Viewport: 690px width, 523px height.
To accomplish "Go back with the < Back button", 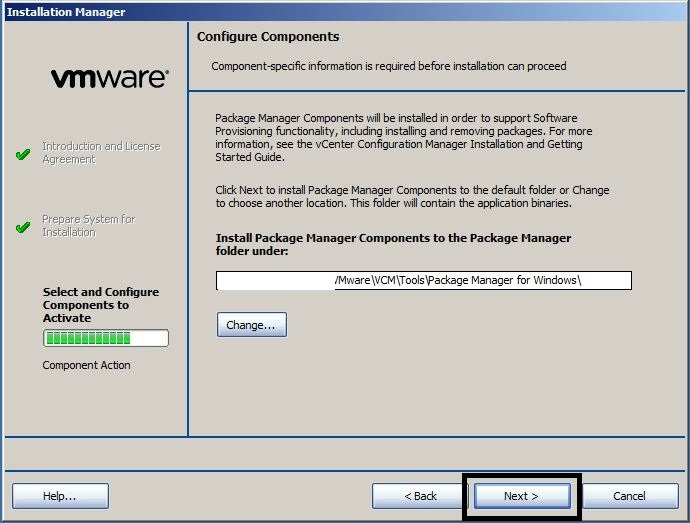I will pyautogui.click(x=420, y=496).
